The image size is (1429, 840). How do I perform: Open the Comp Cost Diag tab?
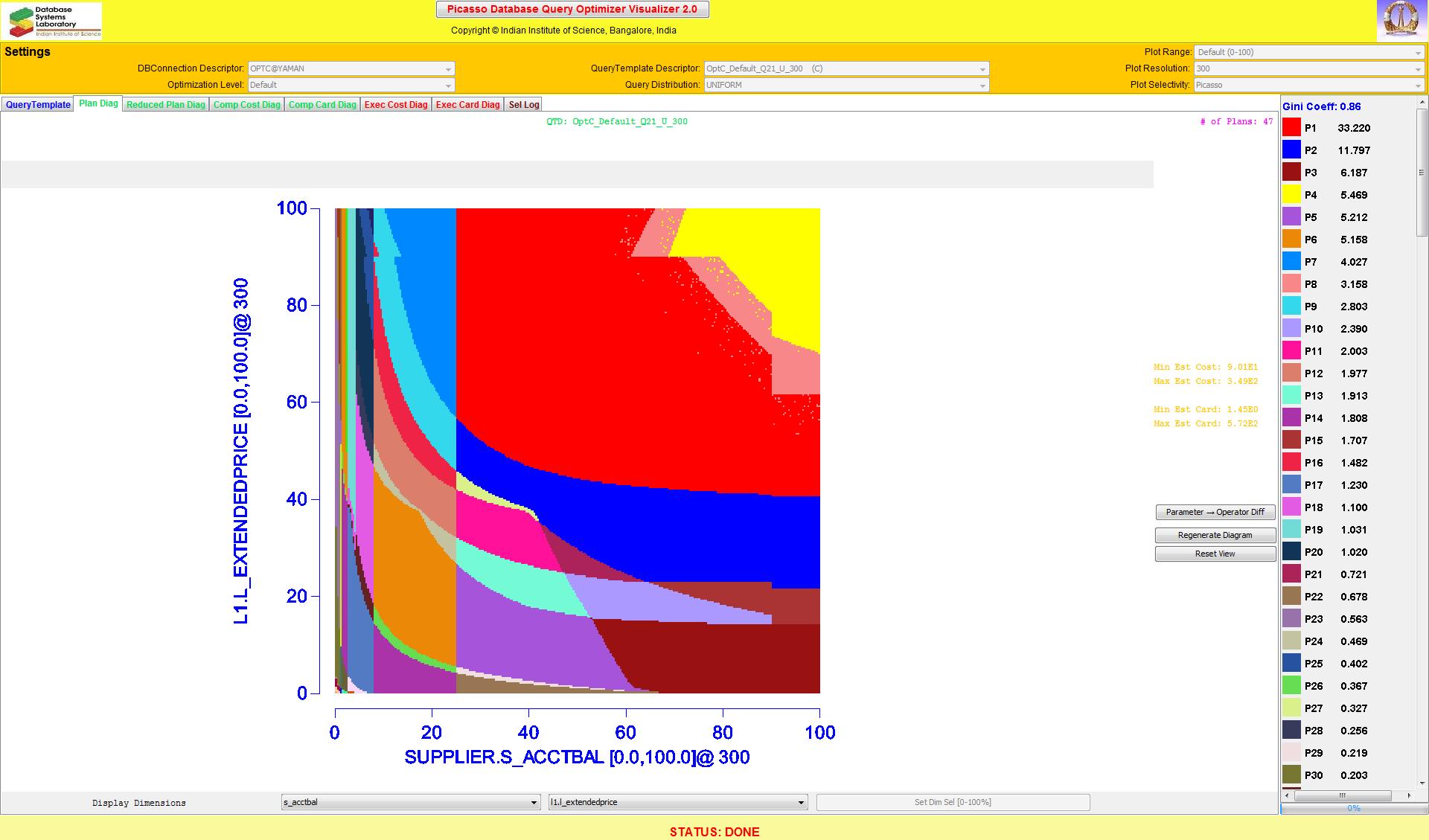(x=246, y=105)
